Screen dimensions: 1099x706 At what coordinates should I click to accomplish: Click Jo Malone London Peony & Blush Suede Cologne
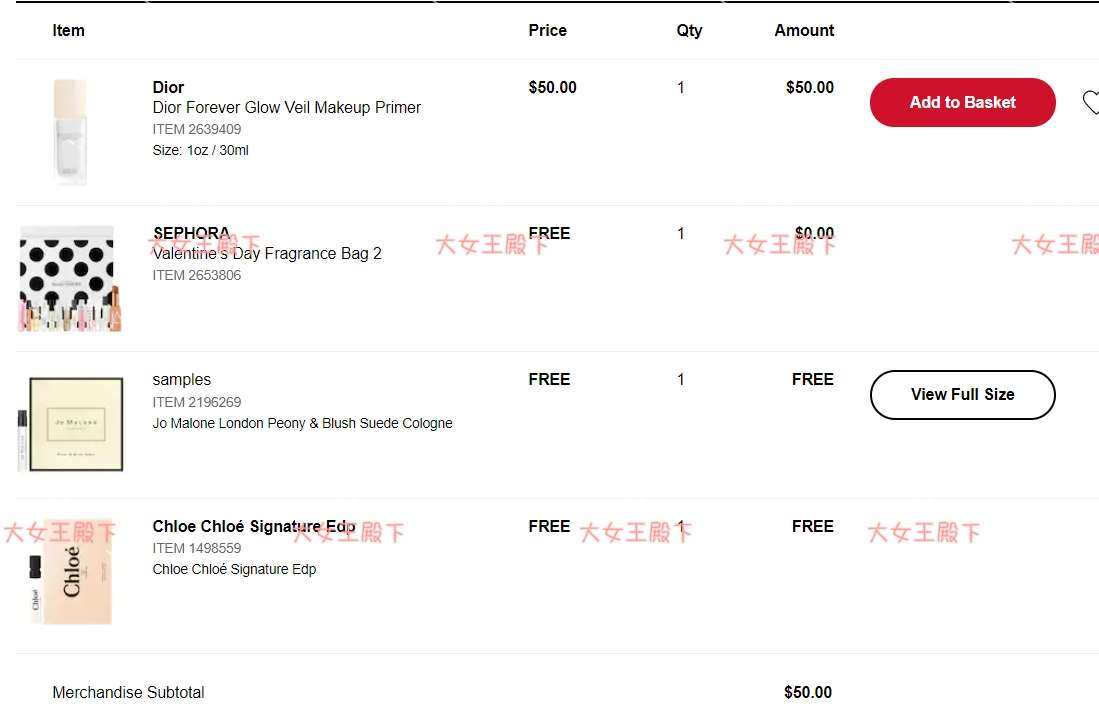pos(302,423)
